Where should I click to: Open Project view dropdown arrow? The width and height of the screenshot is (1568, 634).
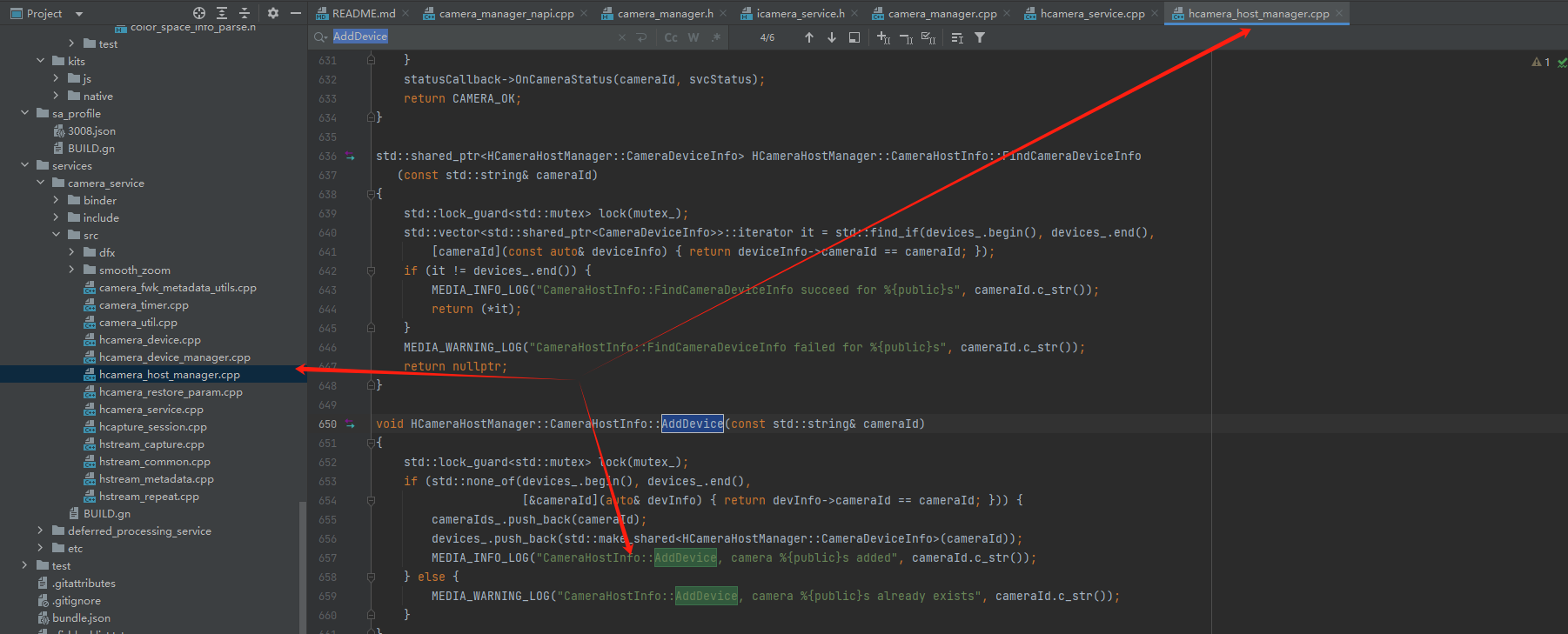(x=79, y=14)
